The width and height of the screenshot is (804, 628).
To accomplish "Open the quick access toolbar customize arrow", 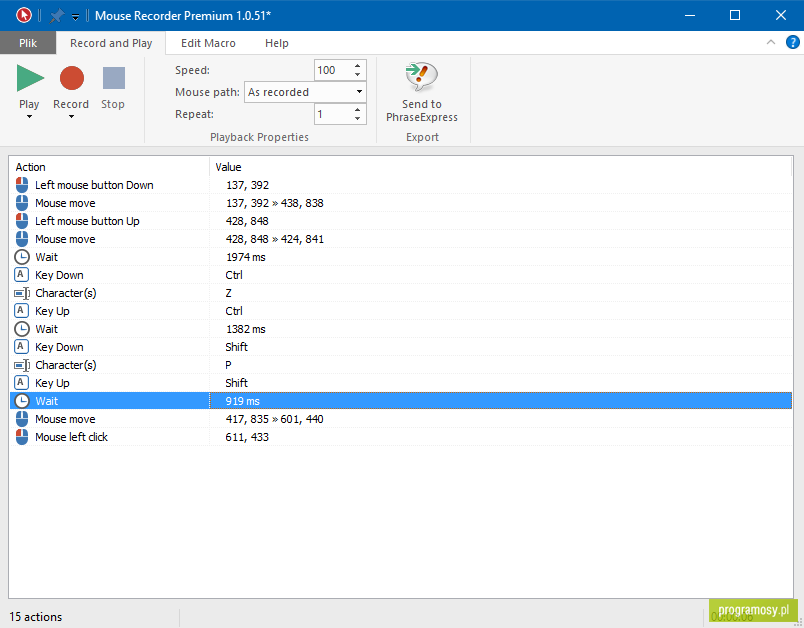I will click(75, 17).
